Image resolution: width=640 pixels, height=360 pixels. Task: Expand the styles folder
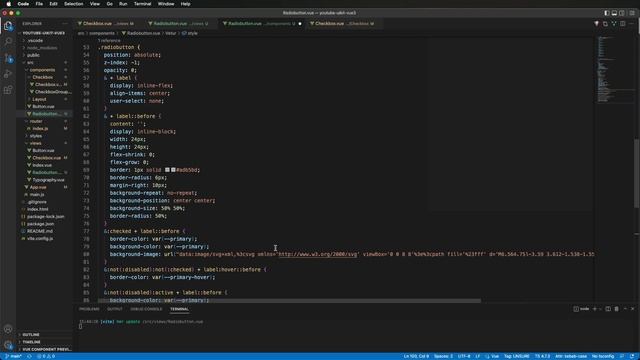tap(36, 136)
